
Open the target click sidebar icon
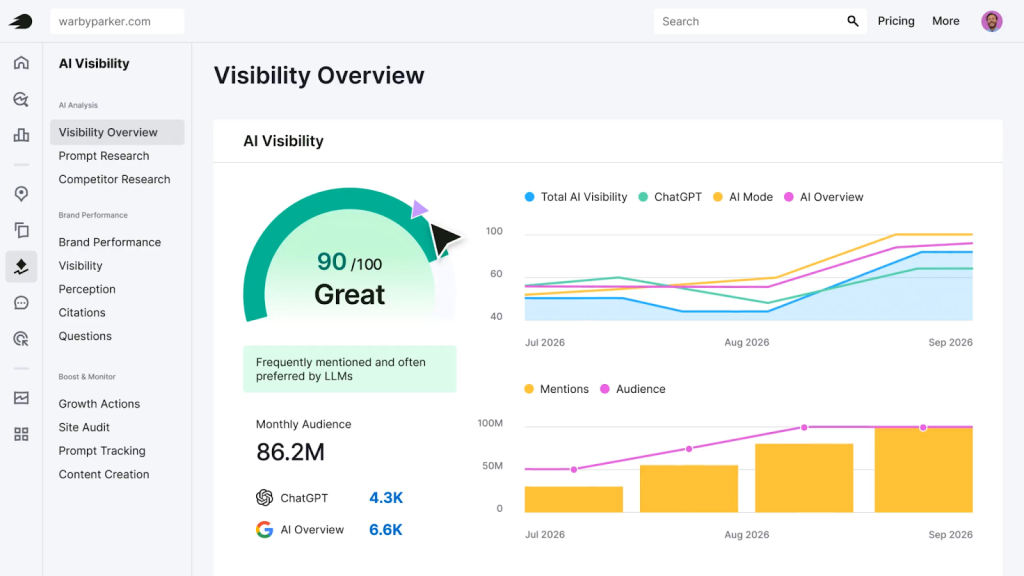[x=21, y=339]
